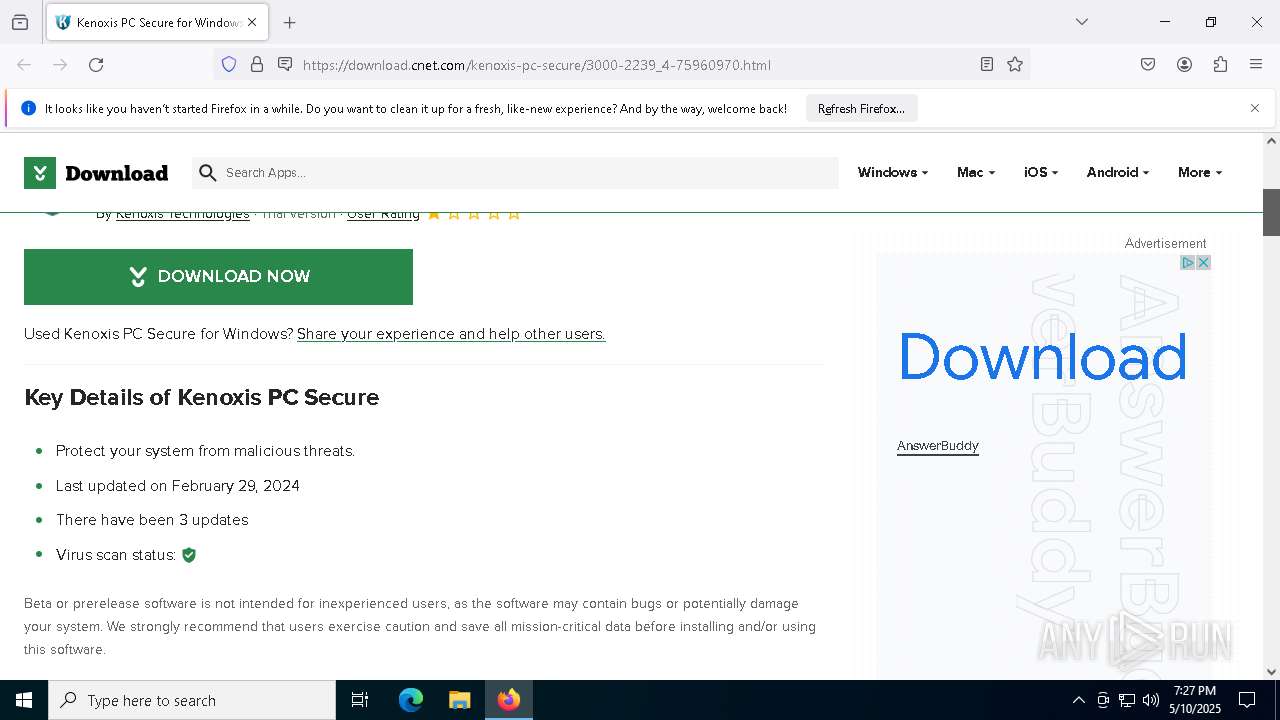Open Share your experience link
Screen dimensions: 1280x720
click(x=451, y=334)
